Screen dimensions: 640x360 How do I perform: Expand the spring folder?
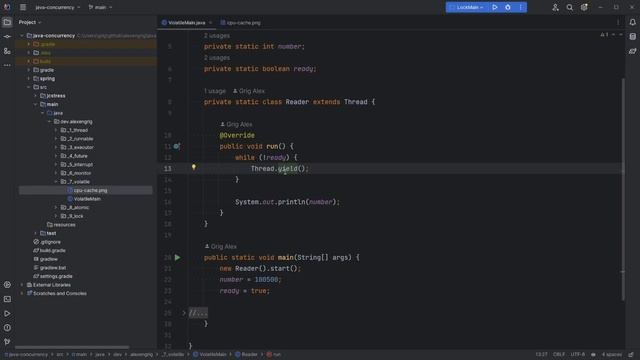(x=29, y=79)
